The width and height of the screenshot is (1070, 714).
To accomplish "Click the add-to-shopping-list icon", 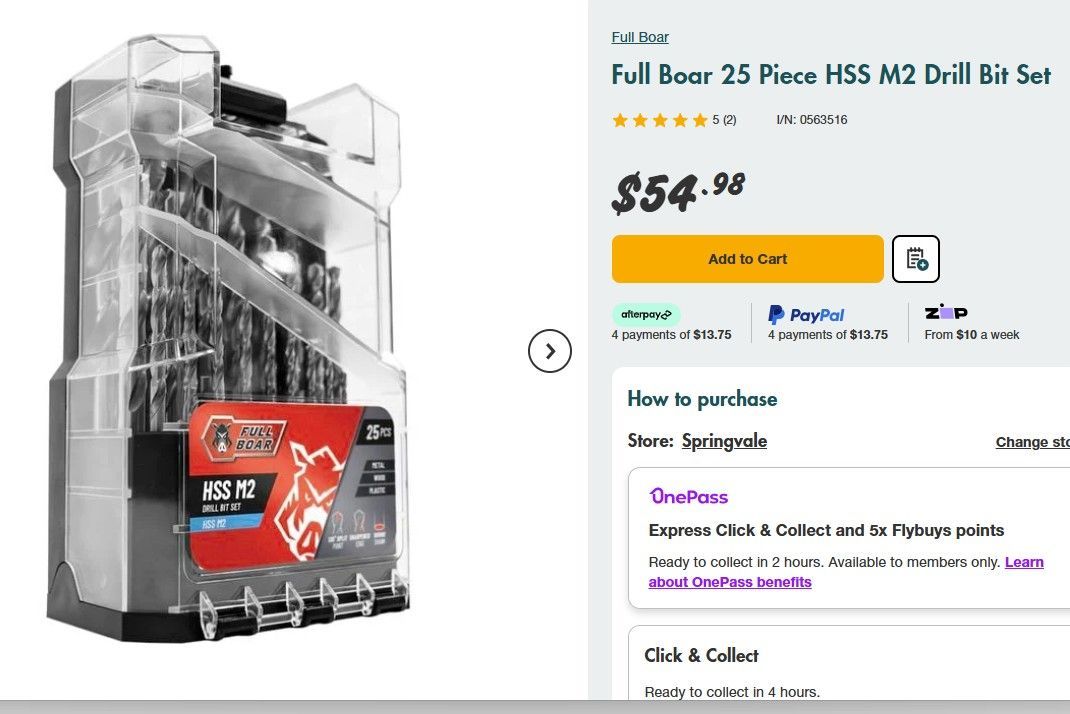I will [915, 258].
